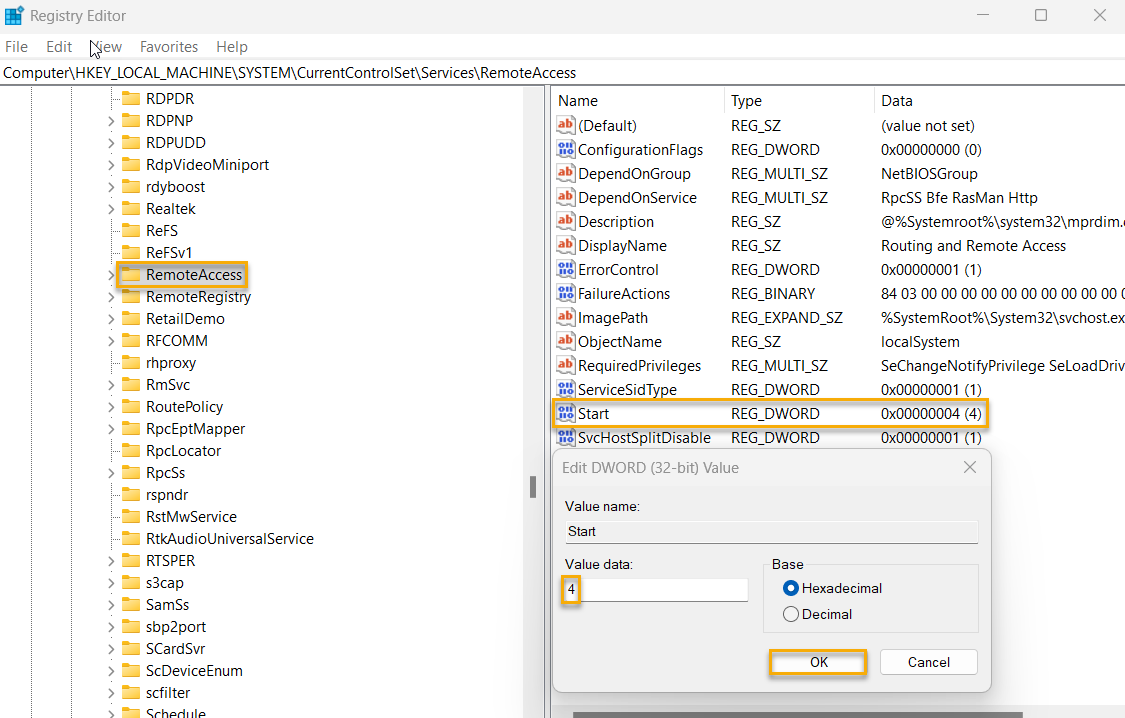Screen dimensions: 1125x718
Task: Click inside the Value data field
Action: pos(655,590)
